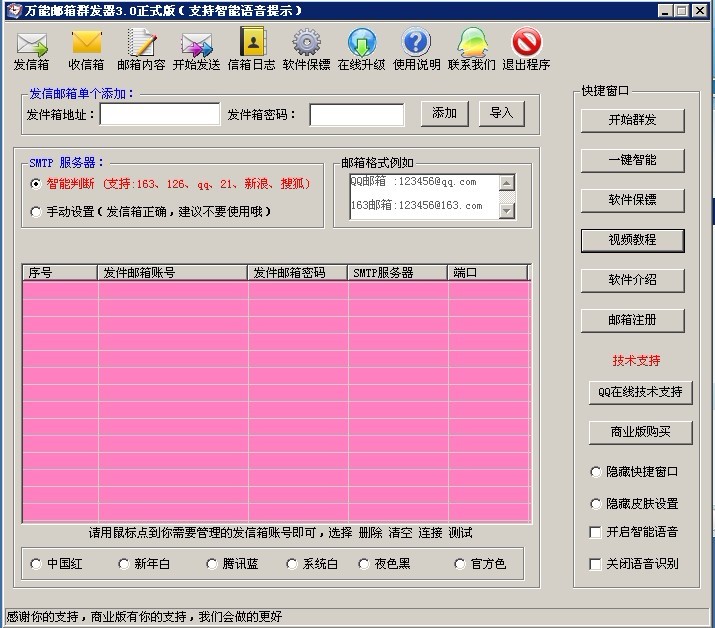Maximize the 万能邮箱群发器 window
Viewport: 715px width, 628px height.
pyautogui.click(x=681, y=10)
